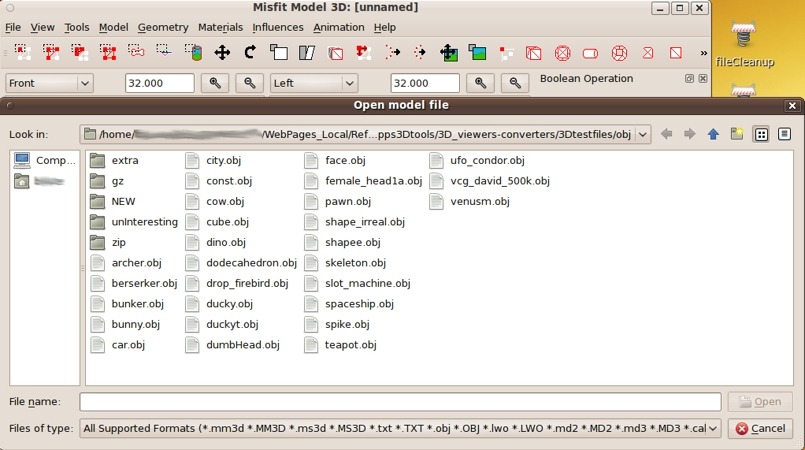Activate the Move tool four-arrow icon
Image resolution: width=805 pixels, height=450 pixels.
[222, 52]
